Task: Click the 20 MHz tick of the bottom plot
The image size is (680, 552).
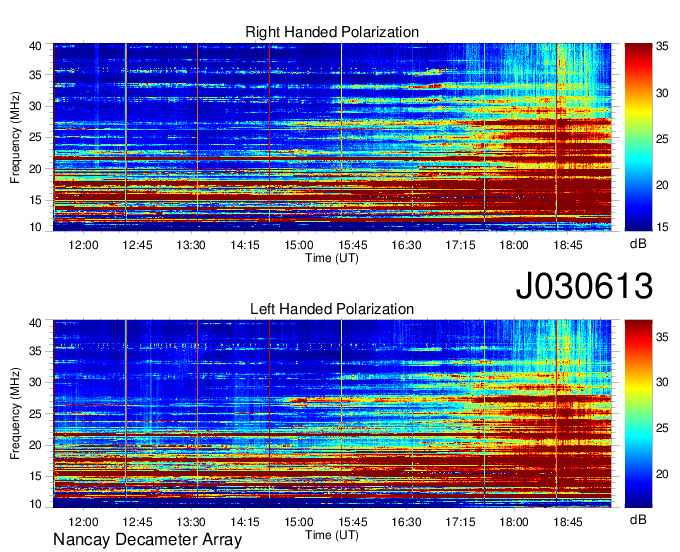Action: (35, 445)
